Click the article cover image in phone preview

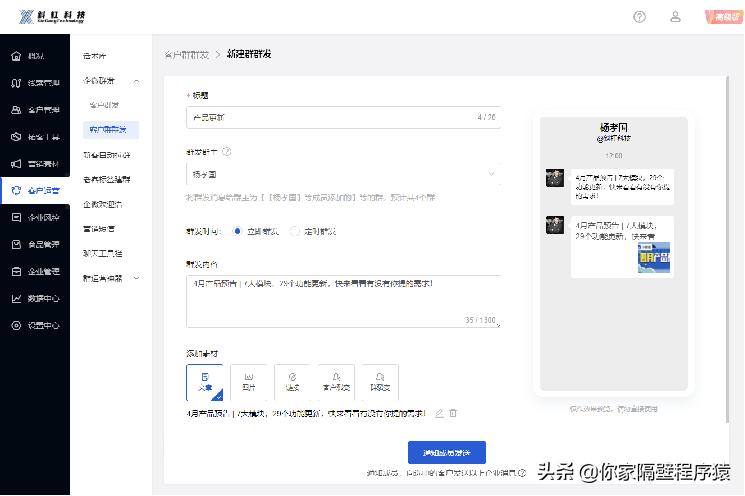tap(654, 258)
